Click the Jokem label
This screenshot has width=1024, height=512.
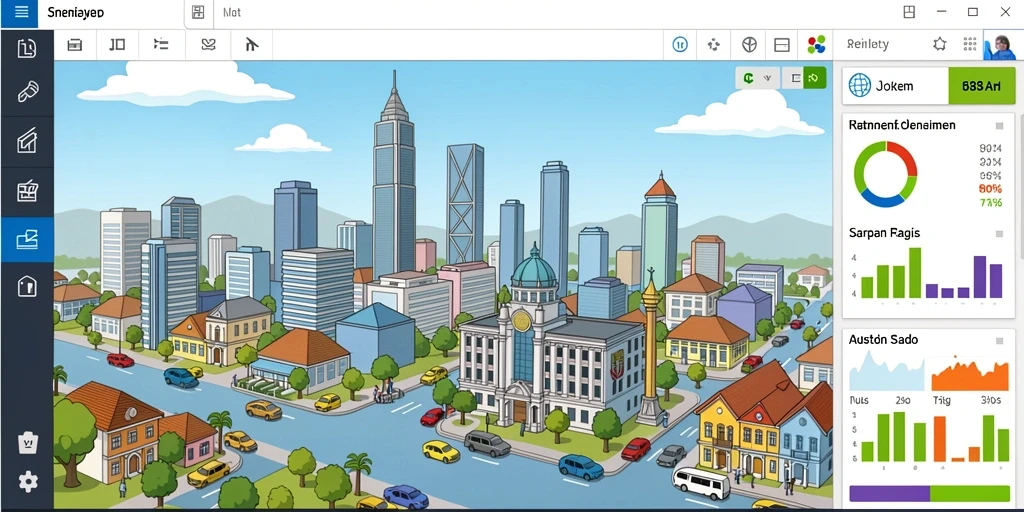coord(894,86)
